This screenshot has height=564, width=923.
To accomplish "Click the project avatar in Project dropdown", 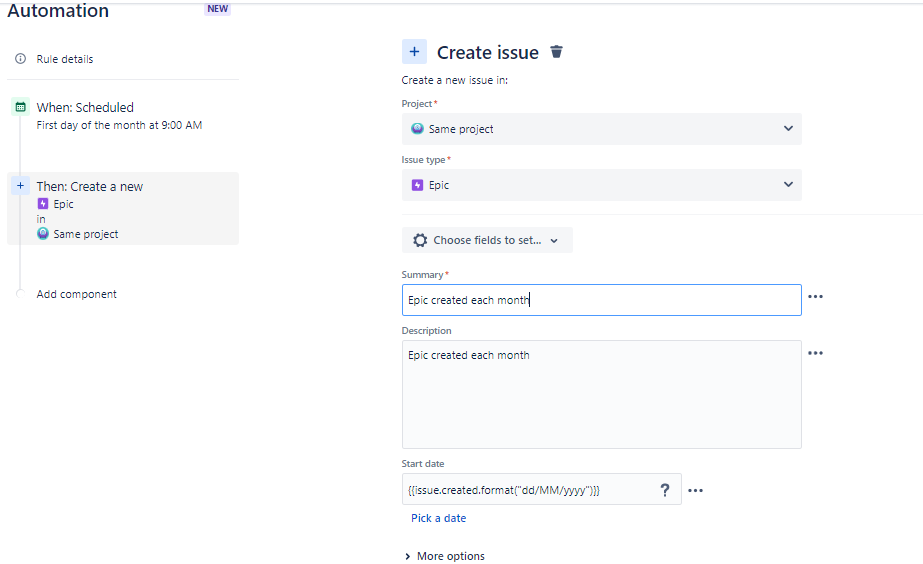I will [417, 128].
